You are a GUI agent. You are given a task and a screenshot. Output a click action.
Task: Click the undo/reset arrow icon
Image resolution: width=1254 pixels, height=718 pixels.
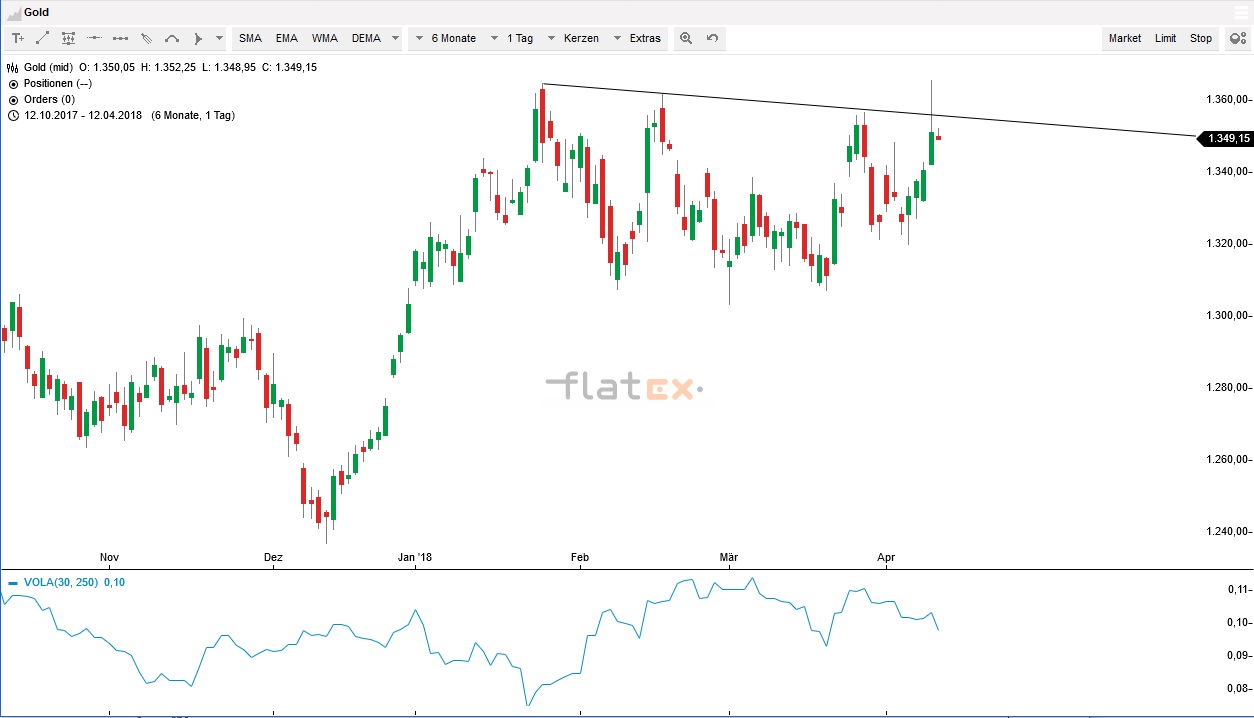coord(712,38)
